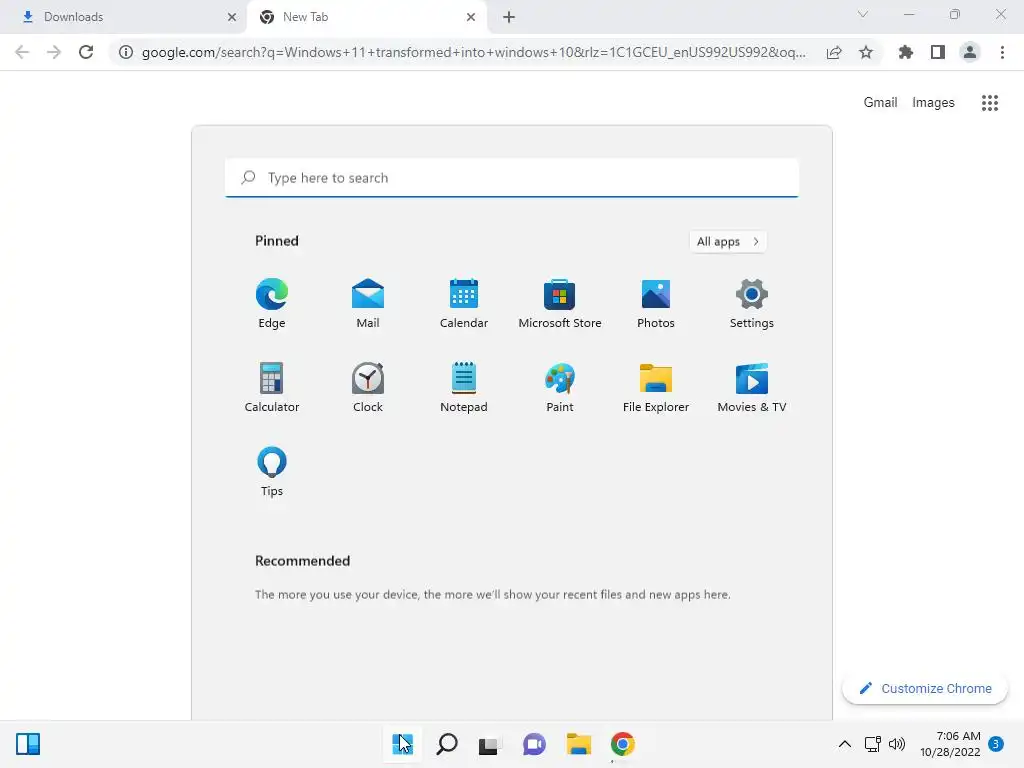Image resolution: width=1024 pixels, height=768 pixels.
Task: Launch Notepad from pinned apps
Action: pos(464,388)
